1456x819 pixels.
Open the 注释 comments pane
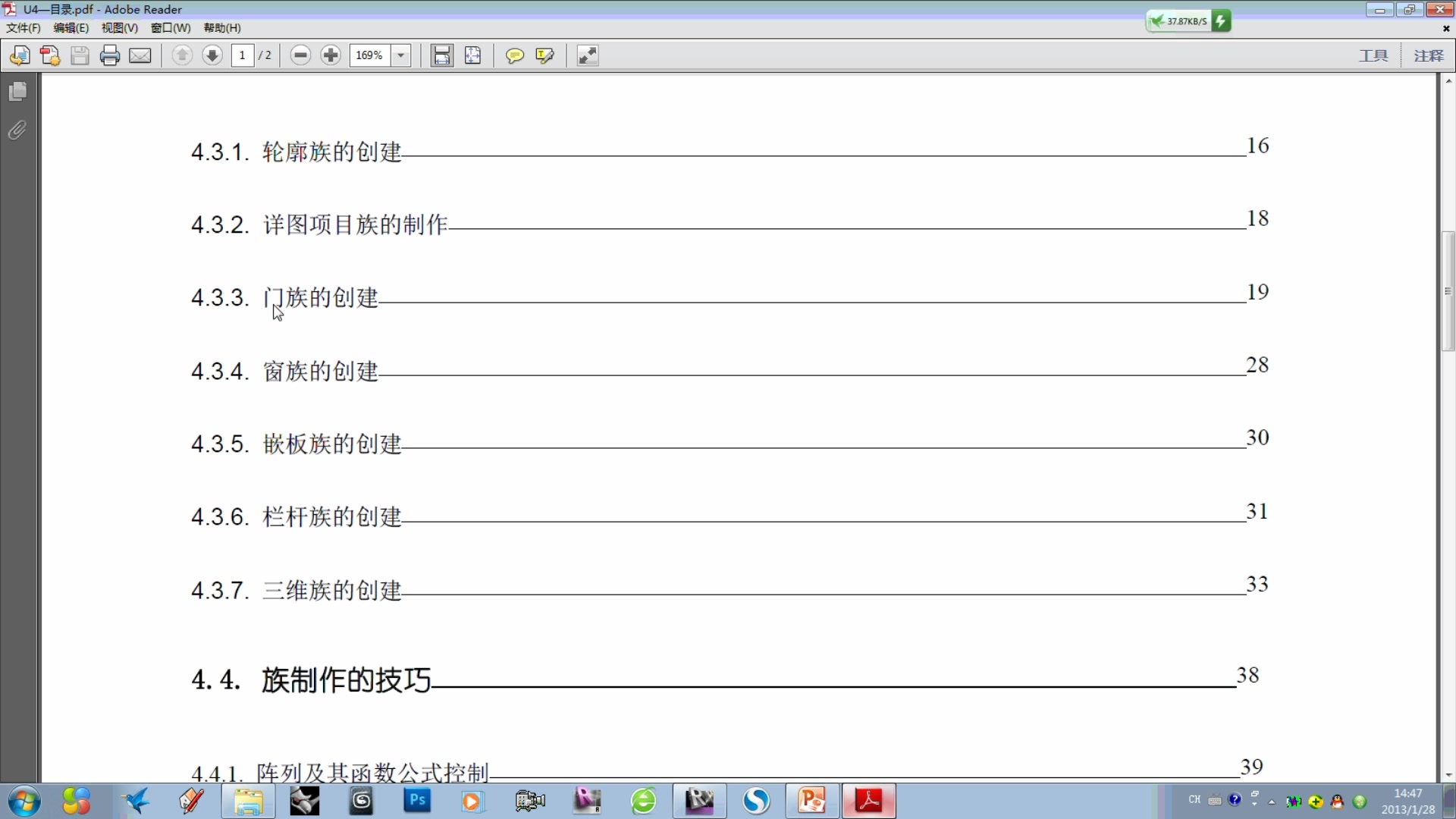point(1429,55)
